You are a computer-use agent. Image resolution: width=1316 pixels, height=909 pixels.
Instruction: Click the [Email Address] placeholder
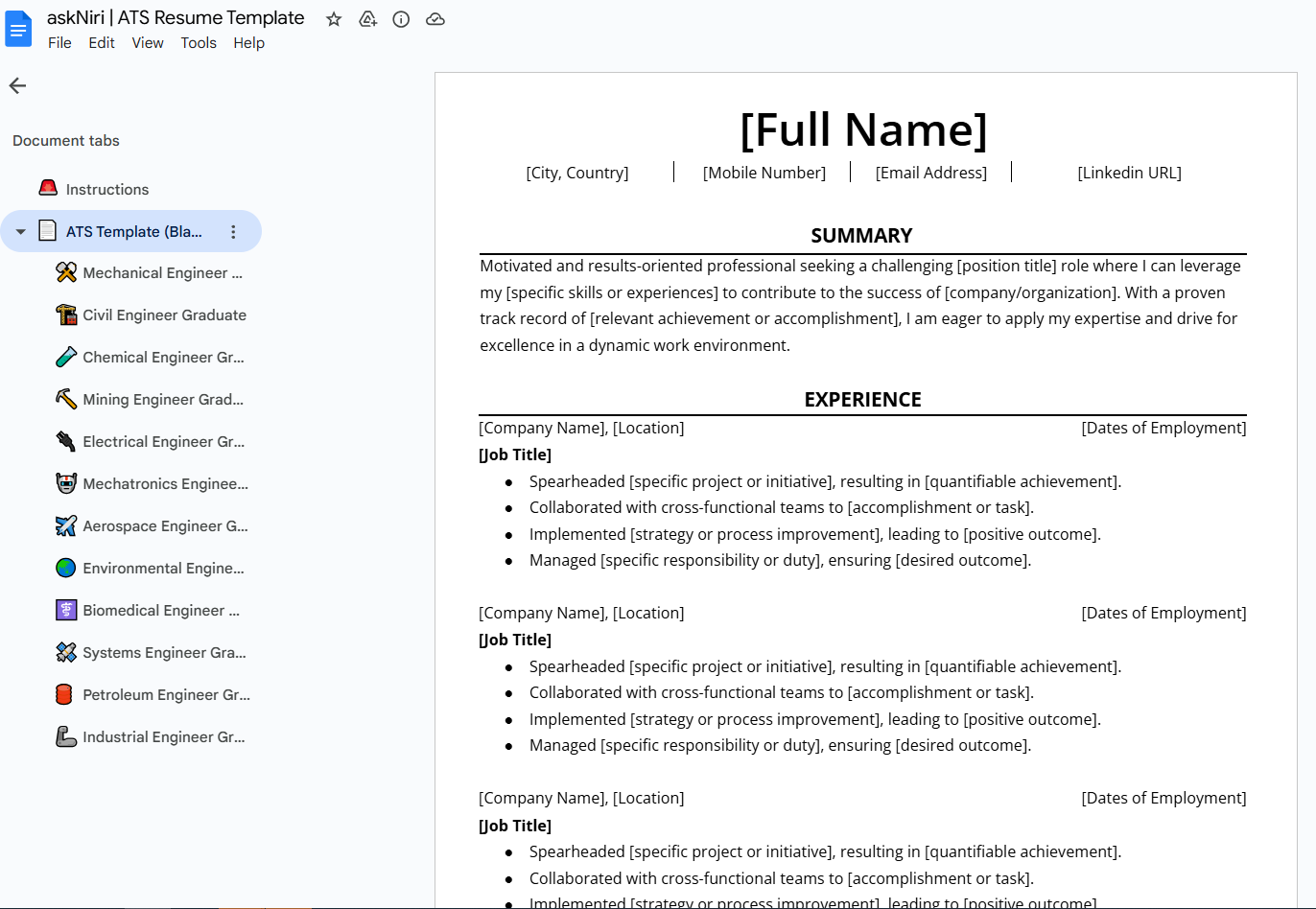[931, 173]
